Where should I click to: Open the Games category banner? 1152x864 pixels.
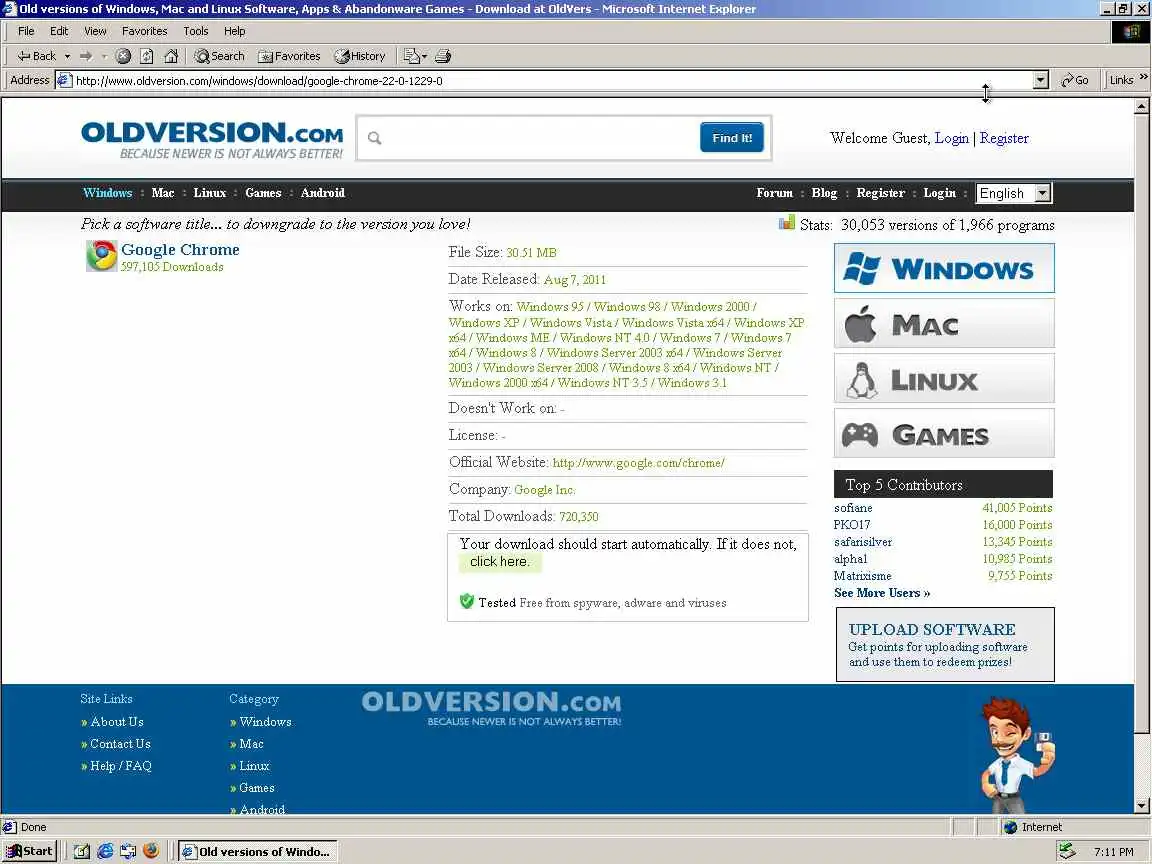[944, 433]
